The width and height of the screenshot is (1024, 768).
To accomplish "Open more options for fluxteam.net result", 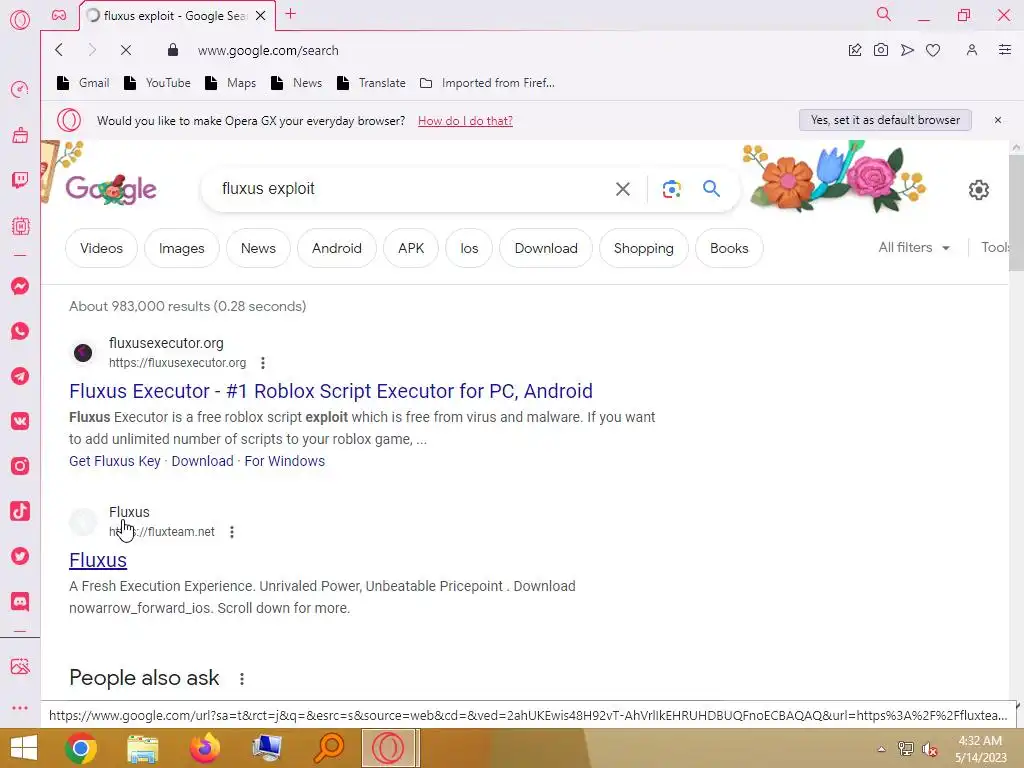I will pyautogui.click(x=232, y=532).
